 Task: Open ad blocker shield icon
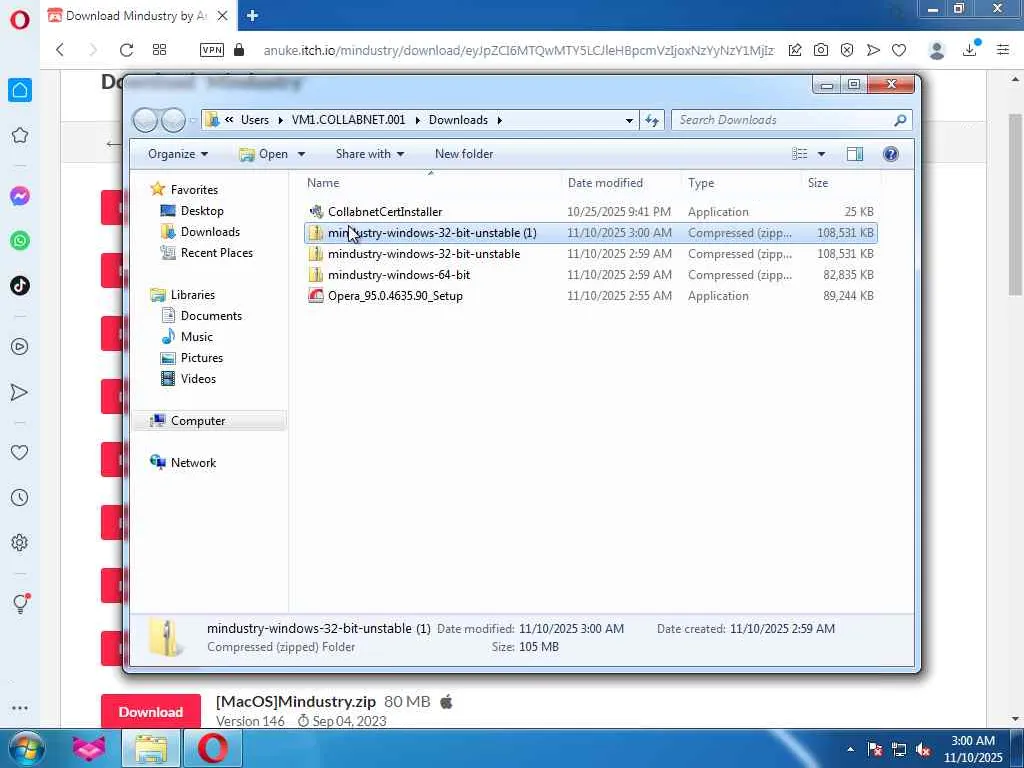tap(847, 50)
